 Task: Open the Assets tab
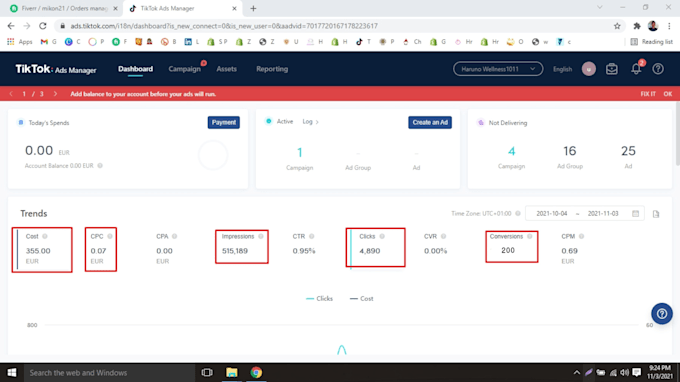click(226, 69)
